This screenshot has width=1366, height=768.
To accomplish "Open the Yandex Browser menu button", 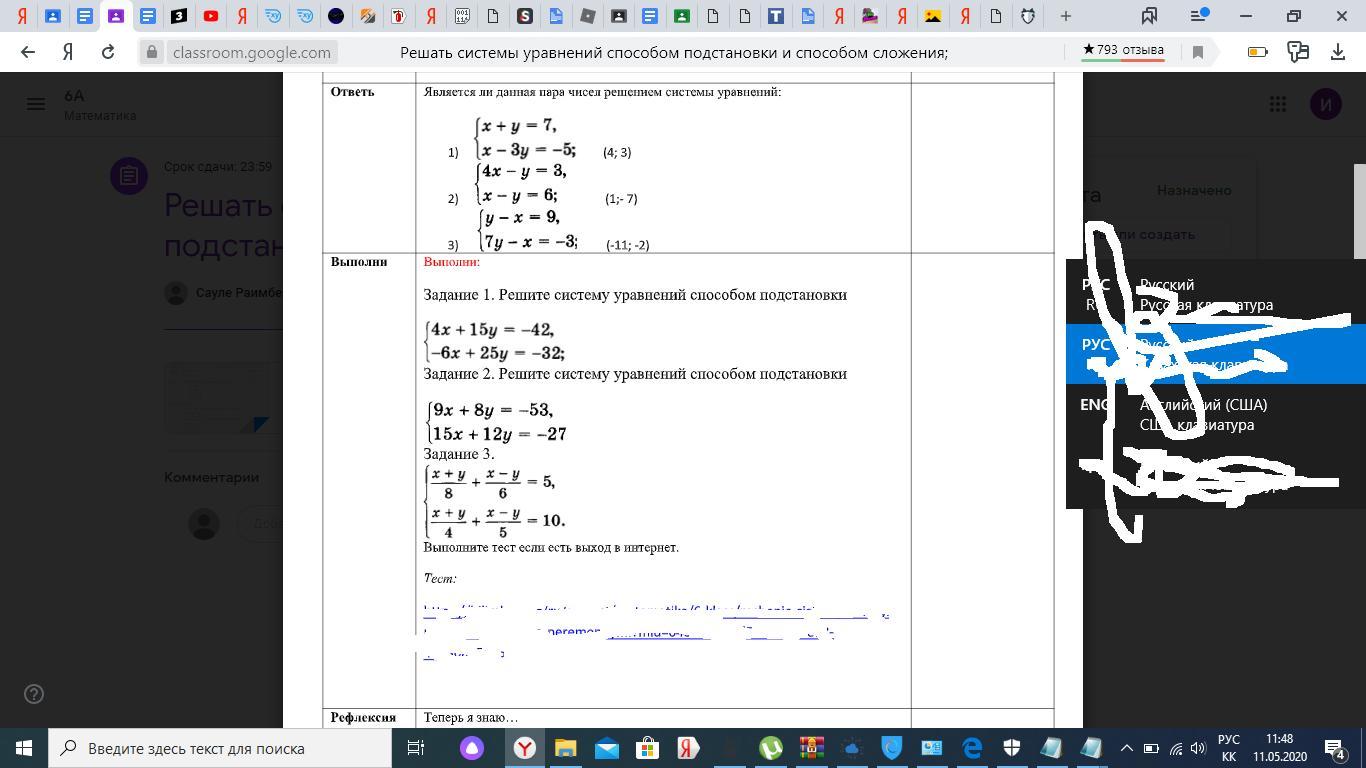I will 1198,16.
